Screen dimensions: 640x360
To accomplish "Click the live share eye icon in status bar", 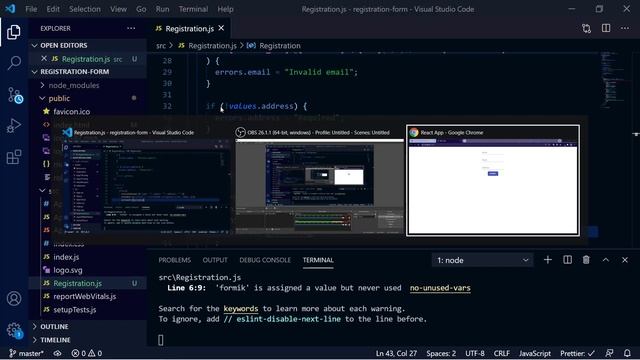I will point(57,353).
